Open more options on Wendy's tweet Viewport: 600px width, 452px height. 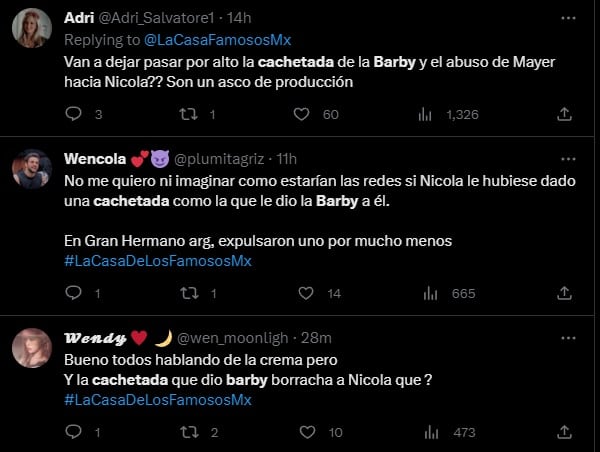tap(567, 338)
